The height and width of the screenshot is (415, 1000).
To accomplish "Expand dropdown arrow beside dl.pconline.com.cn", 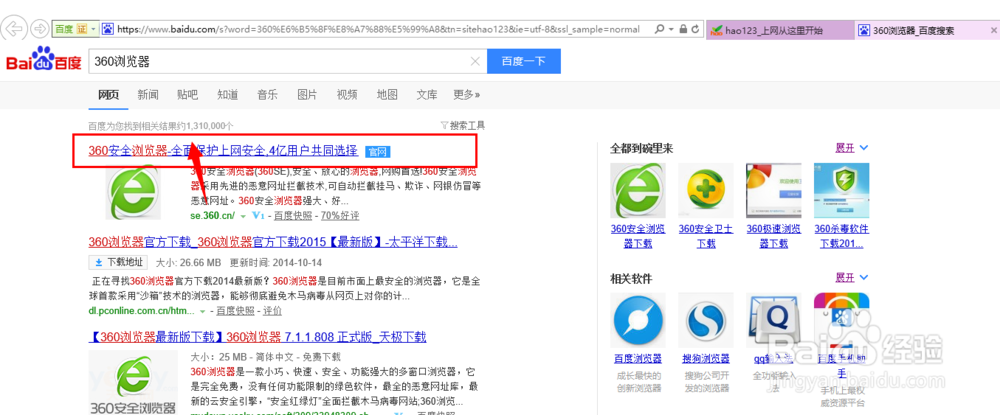I will (203, 311).
